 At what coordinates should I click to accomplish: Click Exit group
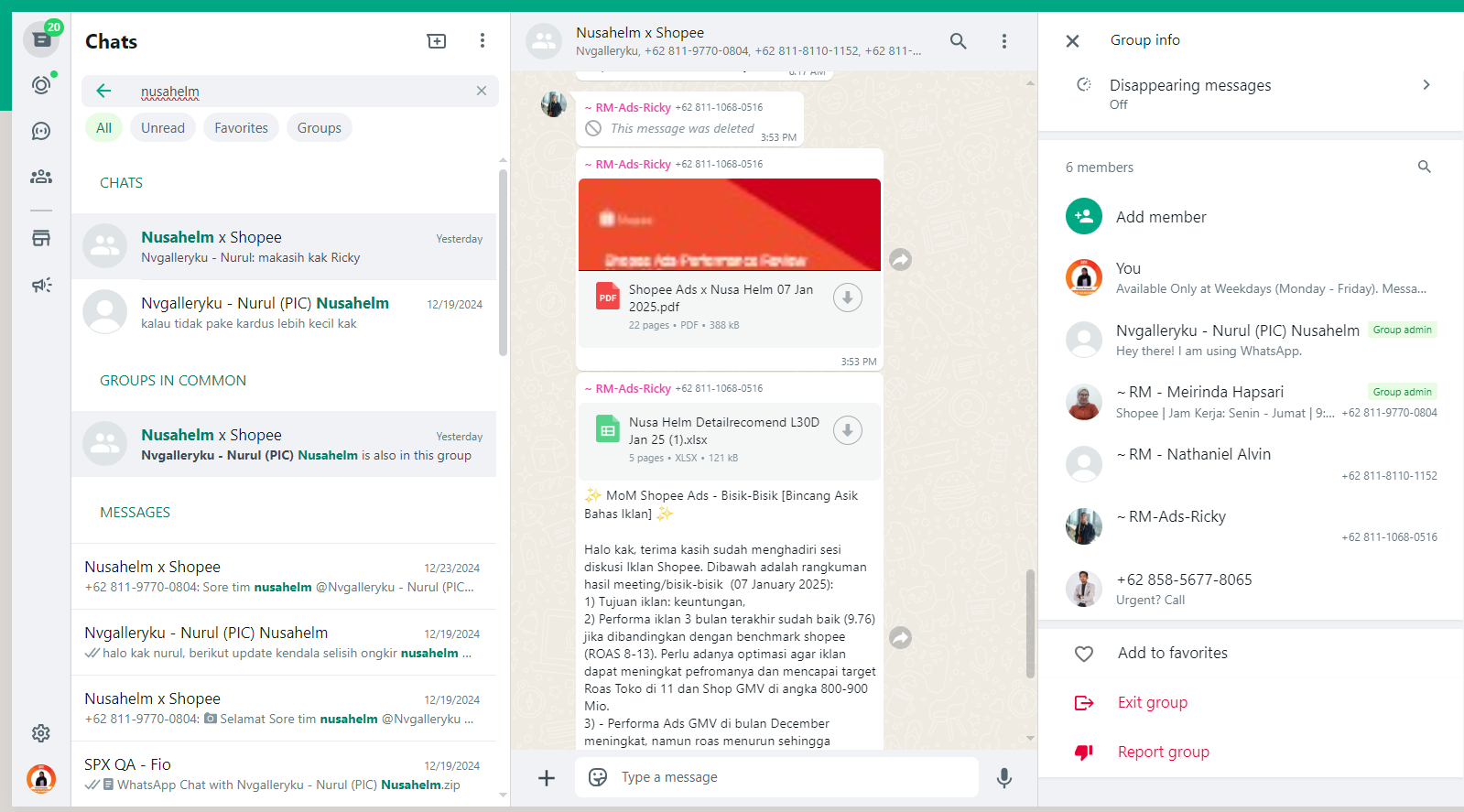[x=1153, y=702]
